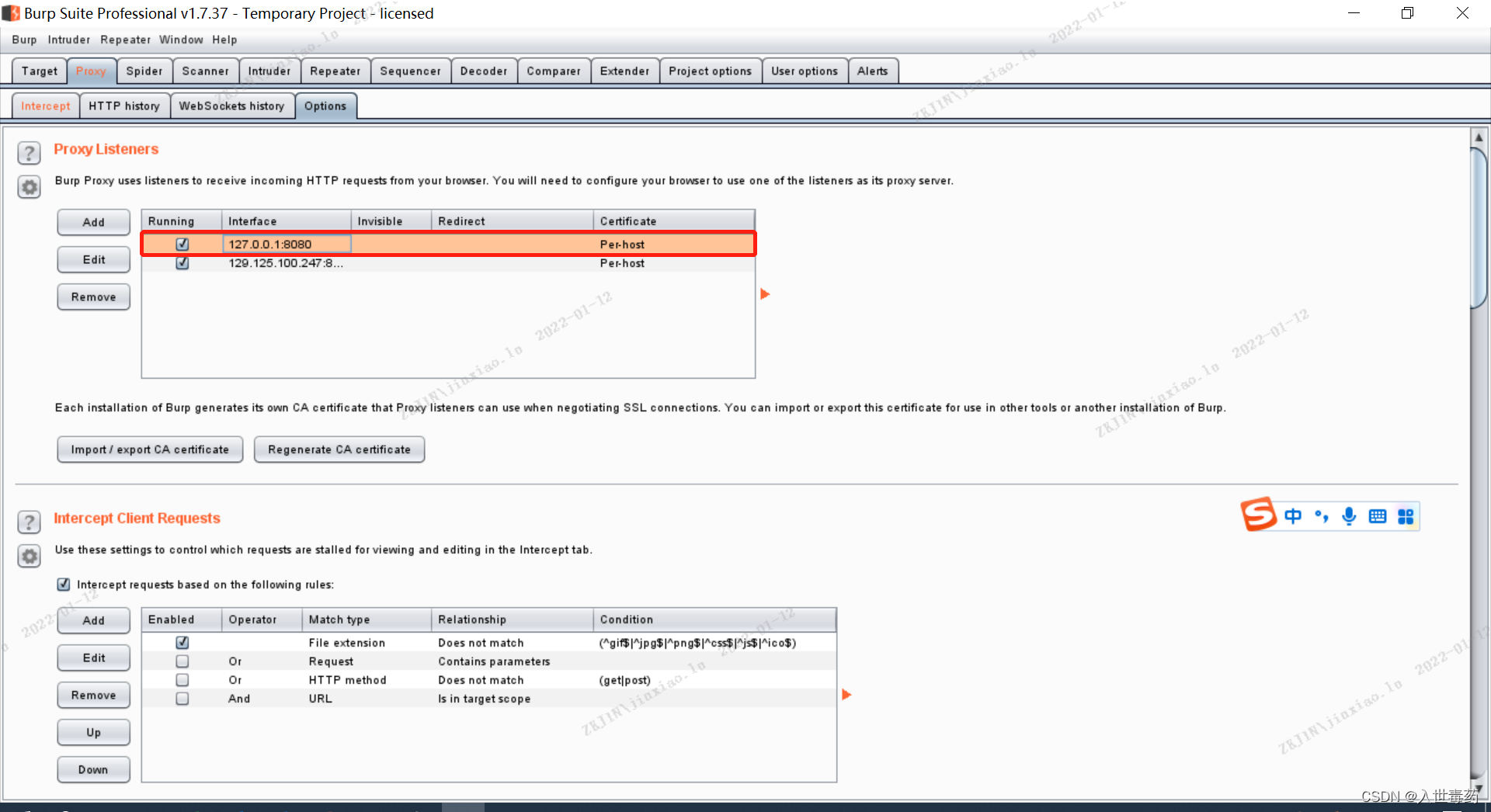The width and height of the screenshot is (1491, 812).
Task: Enable HTTP method intercept rule
Action: [x=182, y=680]
